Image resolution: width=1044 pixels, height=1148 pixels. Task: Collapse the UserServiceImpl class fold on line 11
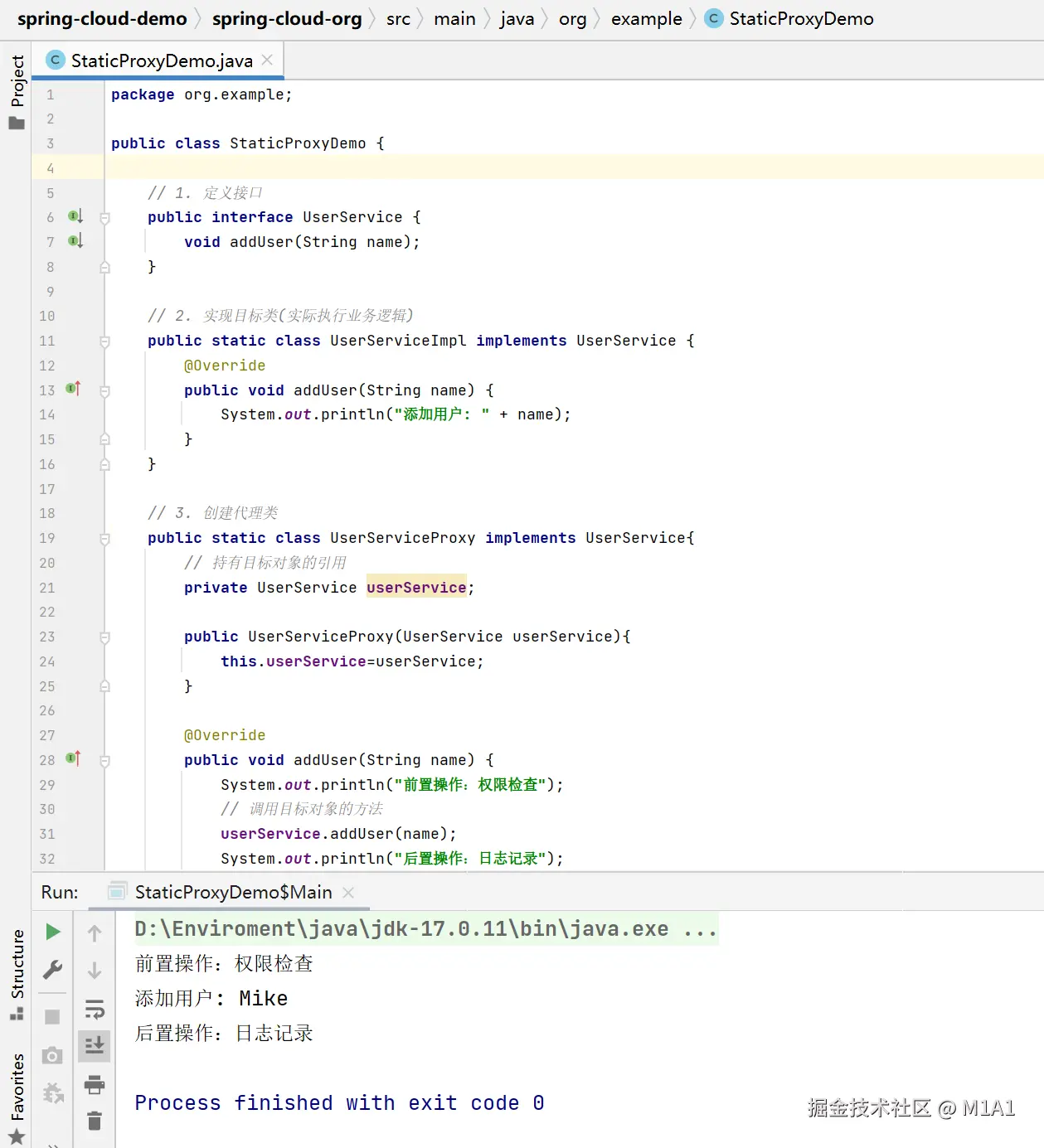coord(105,341)
